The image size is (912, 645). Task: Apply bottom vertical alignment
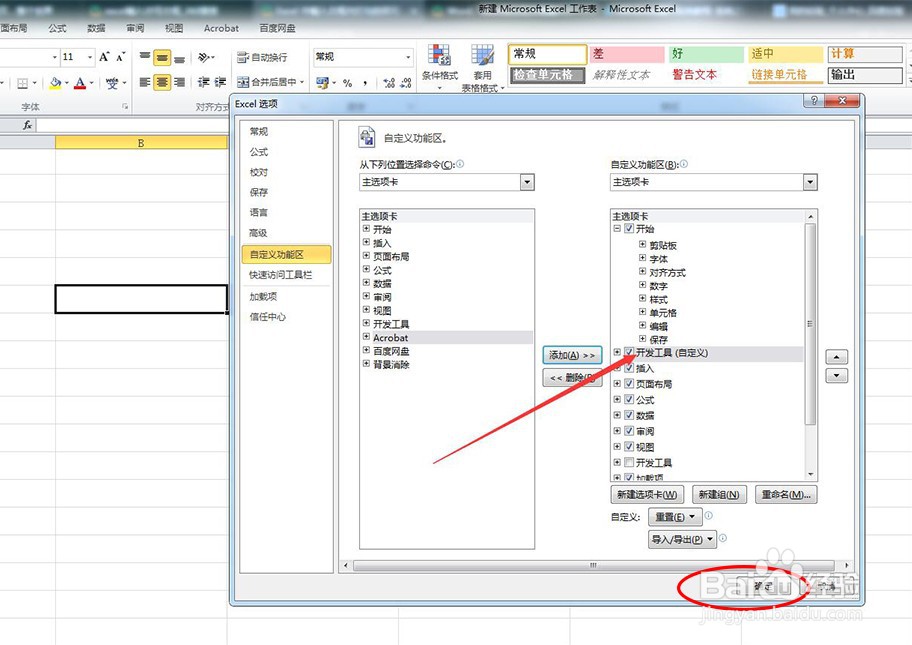179,57
